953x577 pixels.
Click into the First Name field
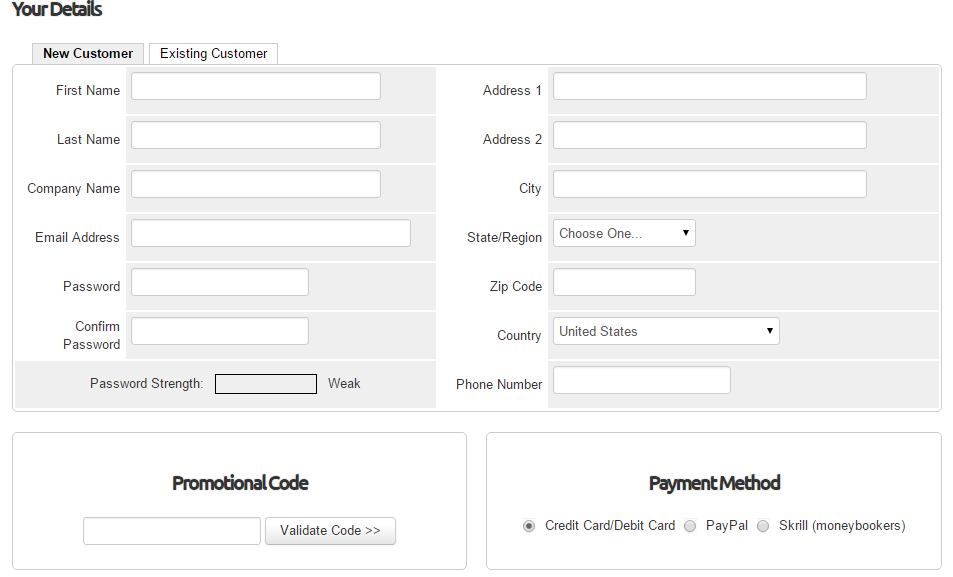(x=256, y=86)
